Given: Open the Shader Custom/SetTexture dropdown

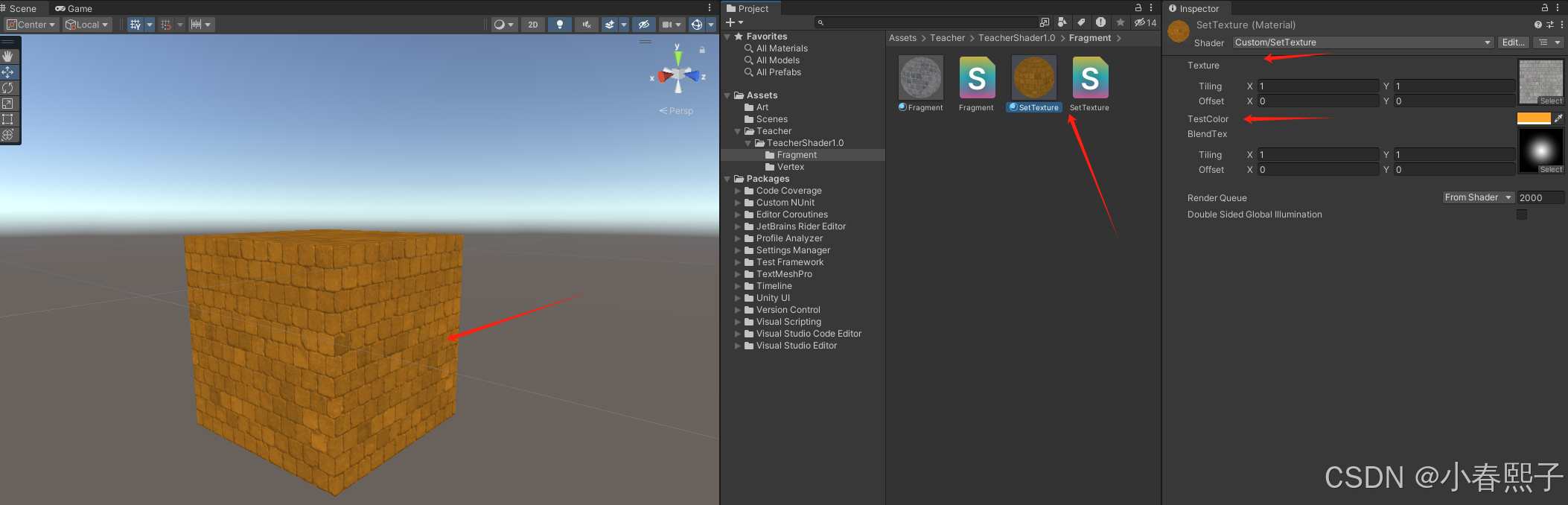Looking at the screenshot, I should coord(1363,42).
